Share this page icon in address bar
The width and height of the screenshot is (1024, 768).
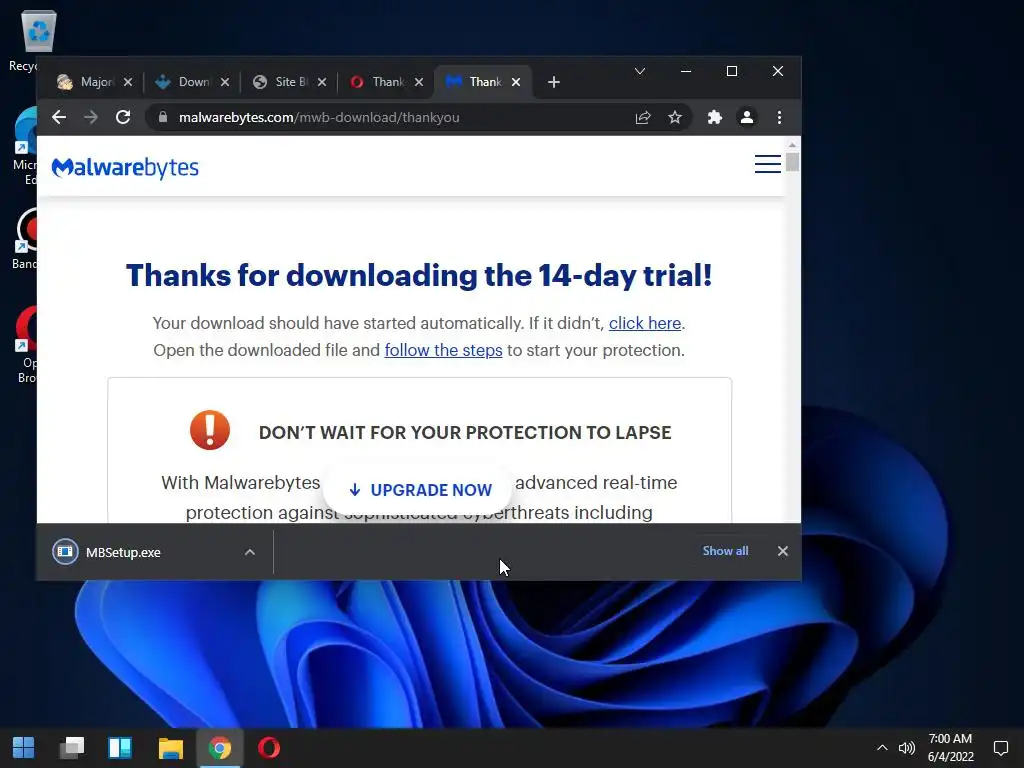point(643,117)
